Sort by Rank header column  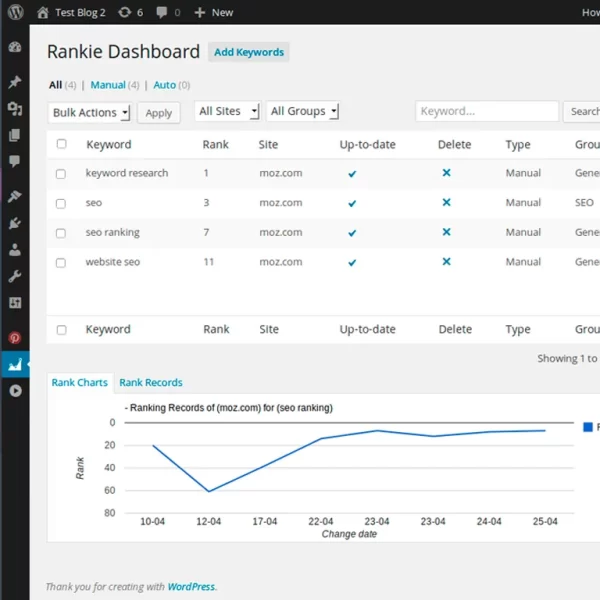pyautogui.click(x=215, y=145)
